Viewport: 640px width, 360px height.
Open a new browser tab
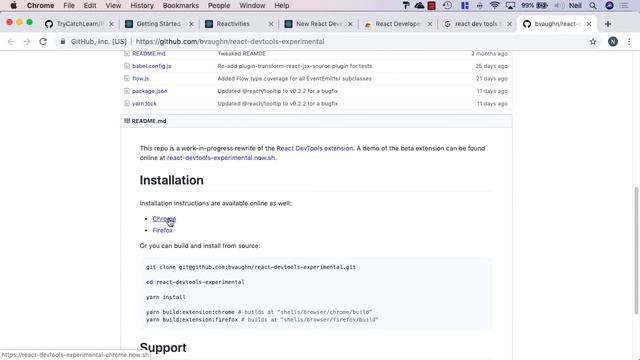tap(608, 24)
